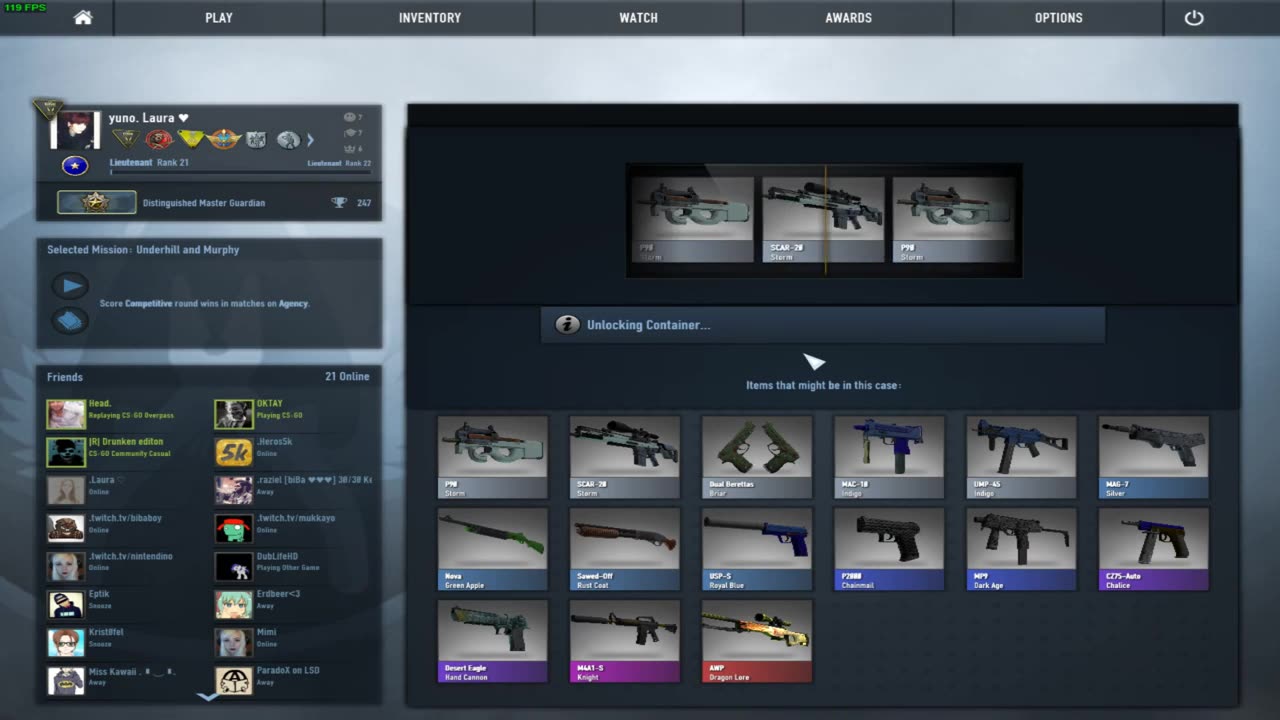Start the selected mission play arrow
The image size is (1280, 720).
point(70,286)
